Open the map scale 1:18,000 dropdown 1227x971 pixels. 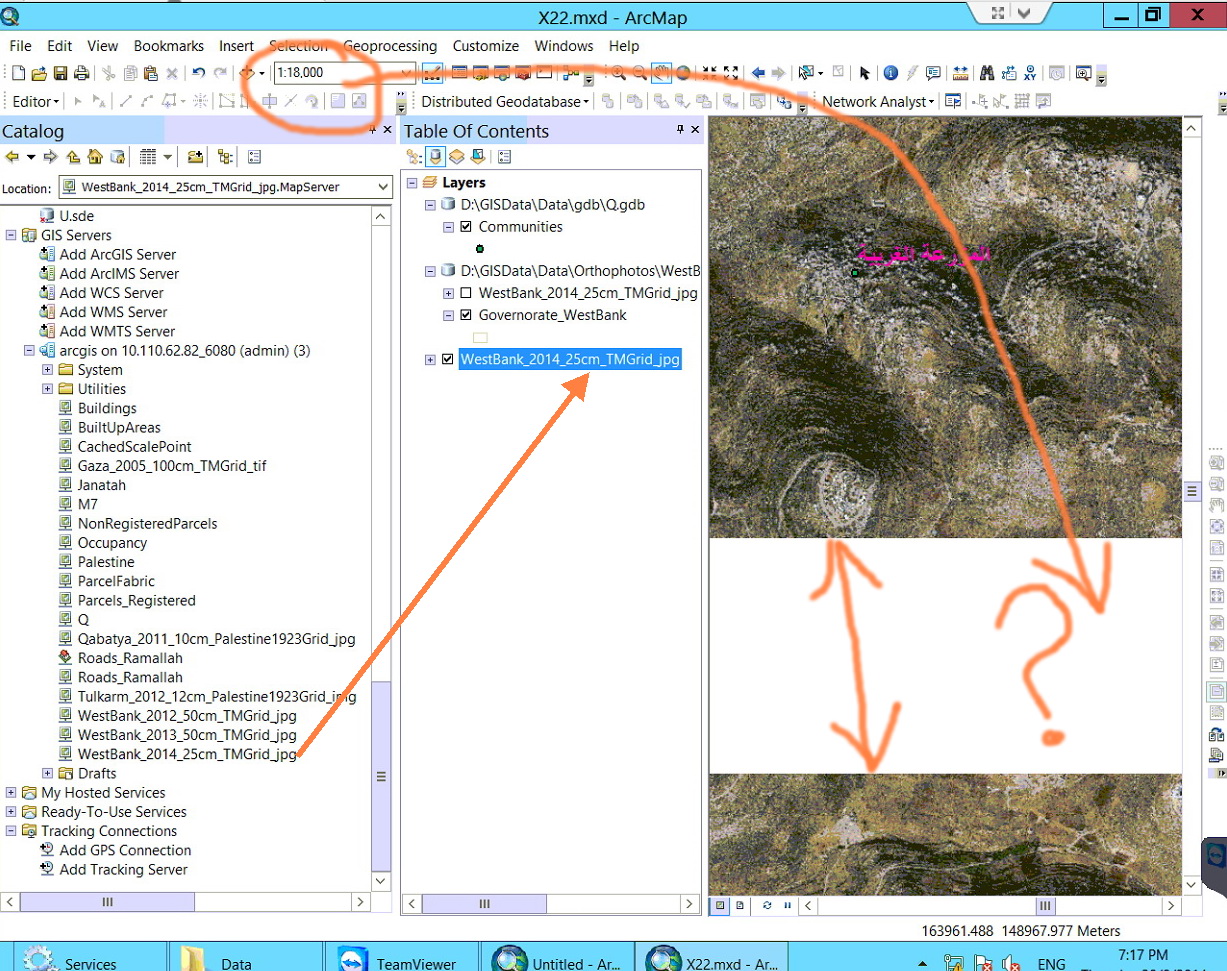click(407, 73)
